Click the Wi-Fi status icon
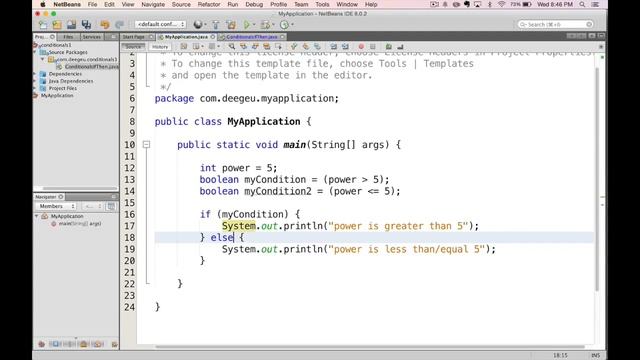640x360 pixels. [x=501, y=4]
